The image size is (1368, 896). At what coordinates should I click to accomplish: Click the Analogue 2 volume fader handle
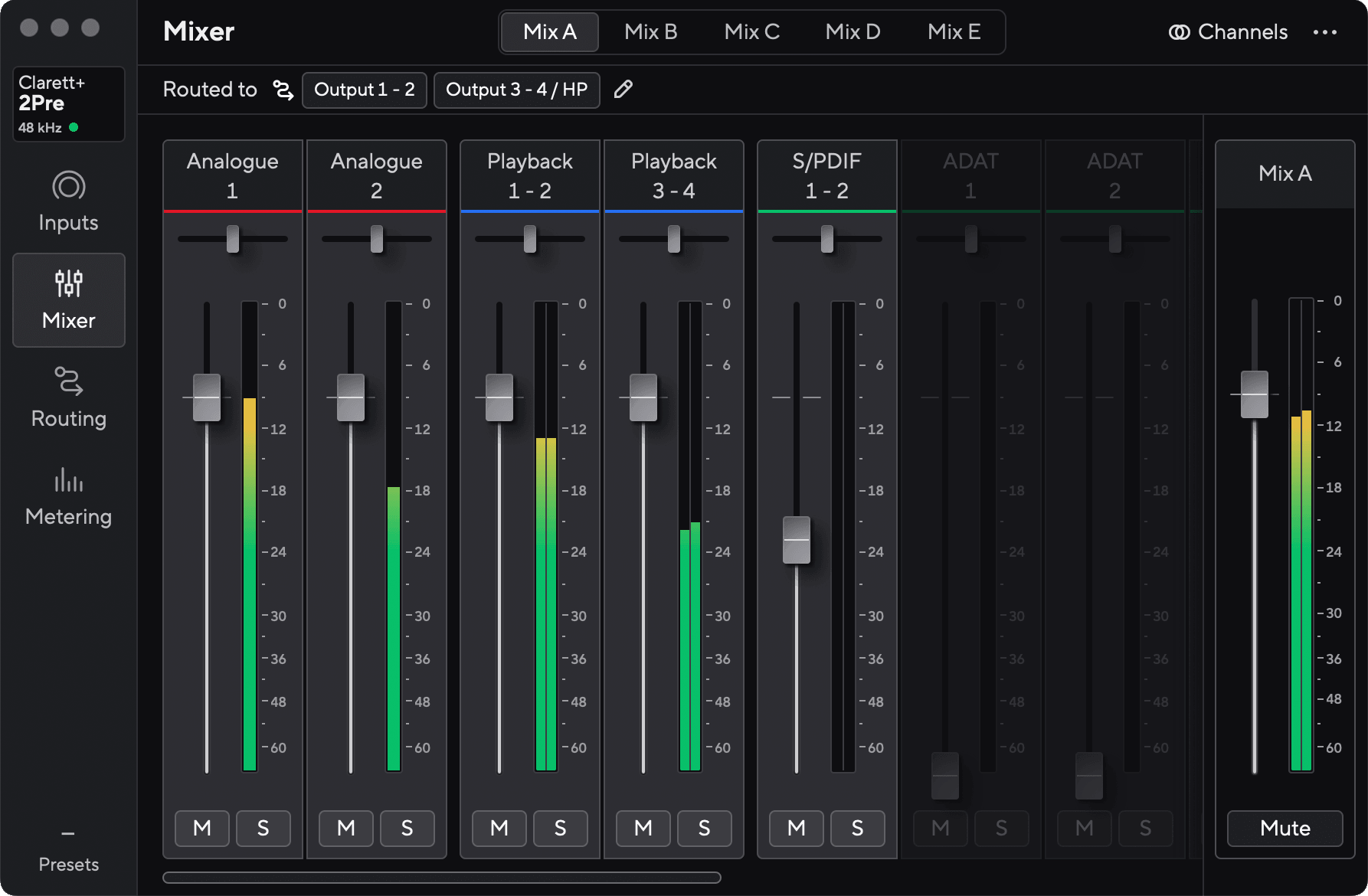[x=351, y=397]
